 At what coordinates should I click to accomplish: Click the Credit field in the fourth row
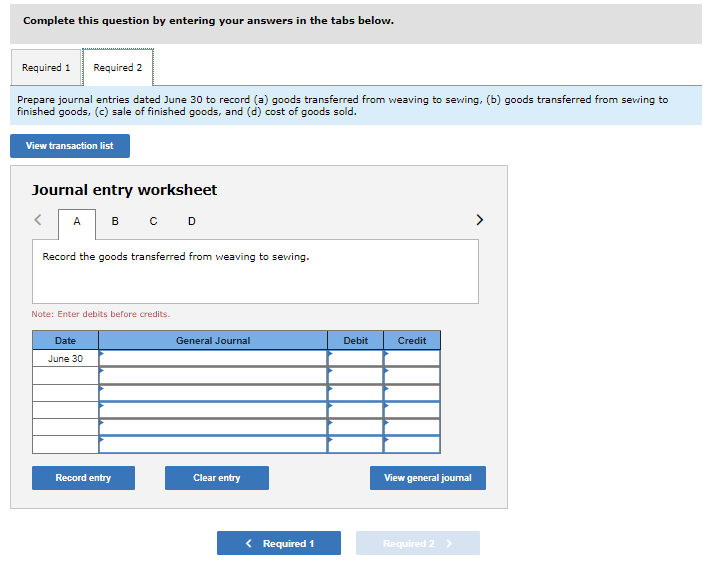(412, 410)
